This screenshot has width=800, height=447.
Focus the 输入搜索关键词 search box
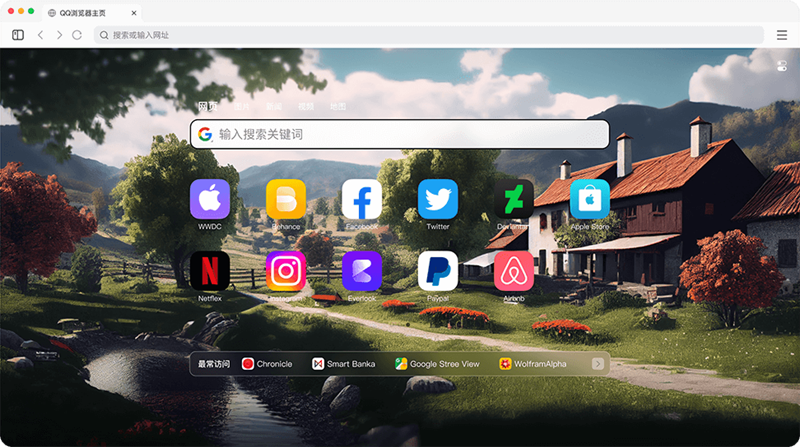399,134
